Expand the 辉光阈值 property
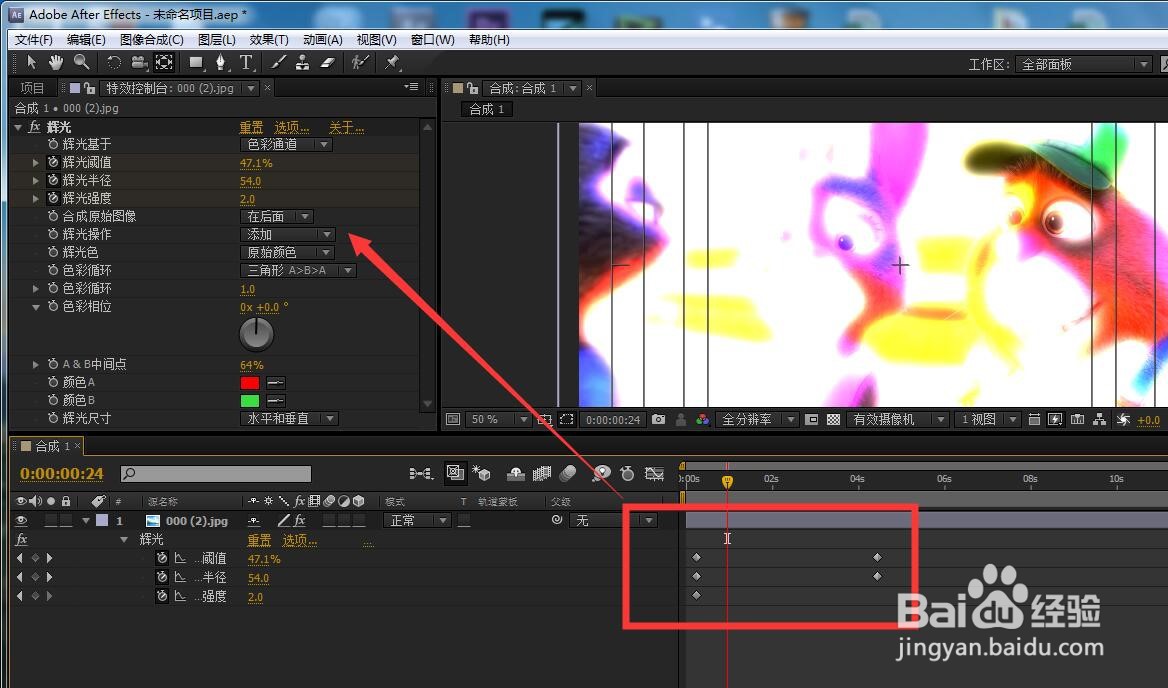This screenshot has height=688, width=1168. [x=35, y=162]
